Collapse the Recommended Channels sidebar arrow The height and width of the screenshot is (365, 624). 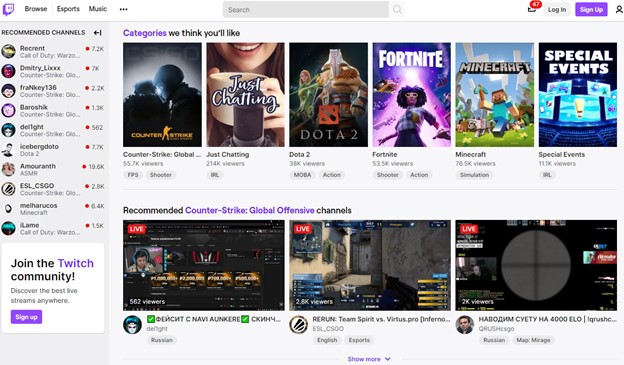(x=98, y=33)
